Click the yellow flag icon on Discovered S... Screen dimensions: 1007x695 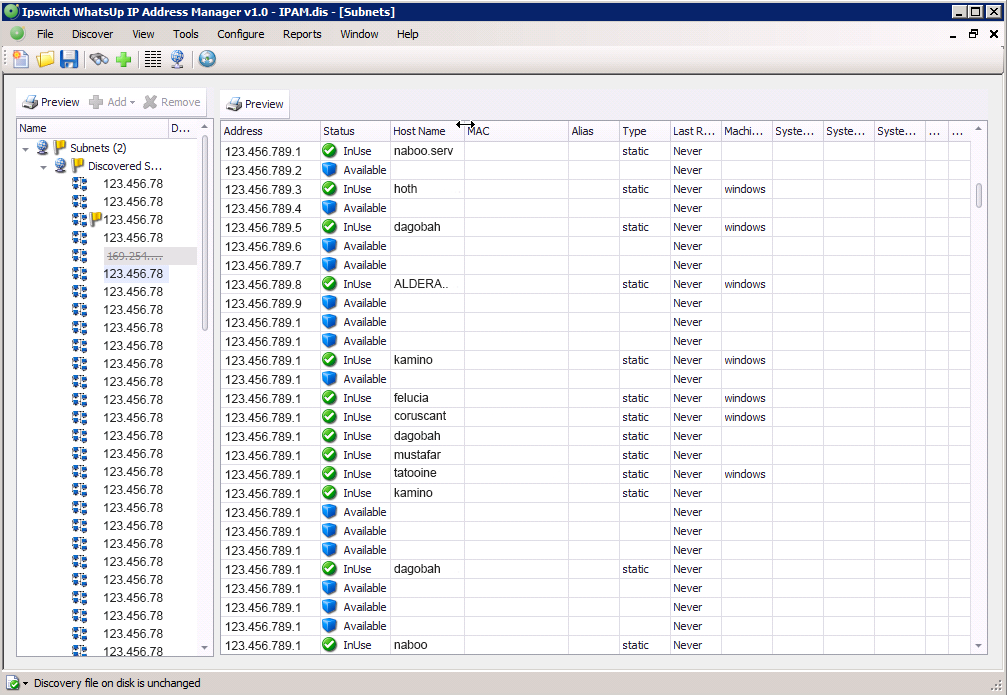[x=78, y=165]
